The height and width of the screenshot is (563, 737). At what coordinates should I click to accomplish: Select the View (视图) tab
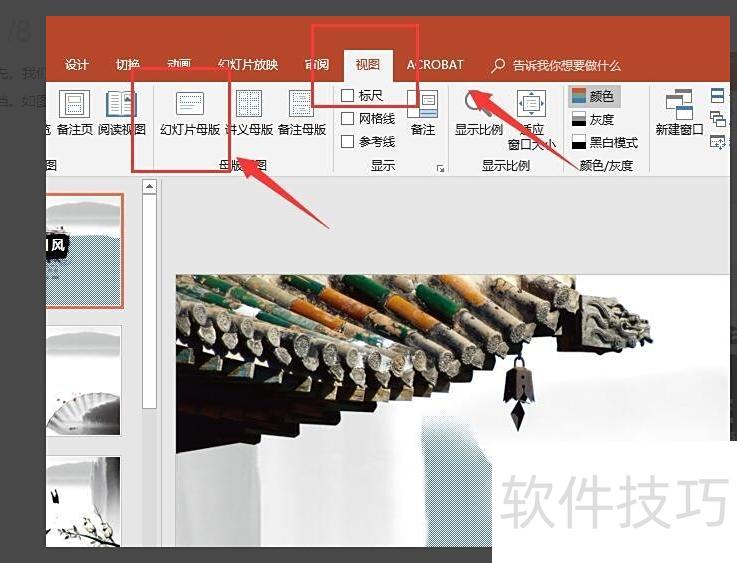coord(368,64)
